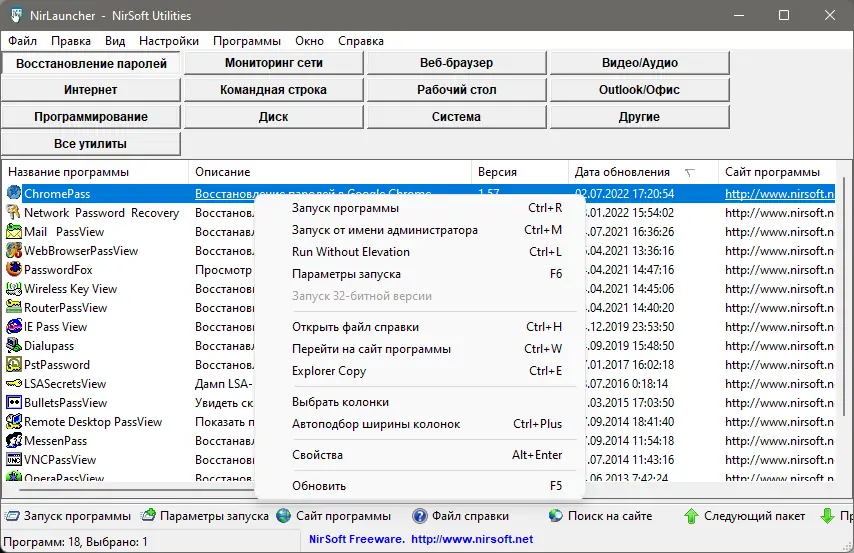854x553 pixels.
Task: Choose Запуск от имени администратора
Action: pyautogui.click(x=419, y=230)
